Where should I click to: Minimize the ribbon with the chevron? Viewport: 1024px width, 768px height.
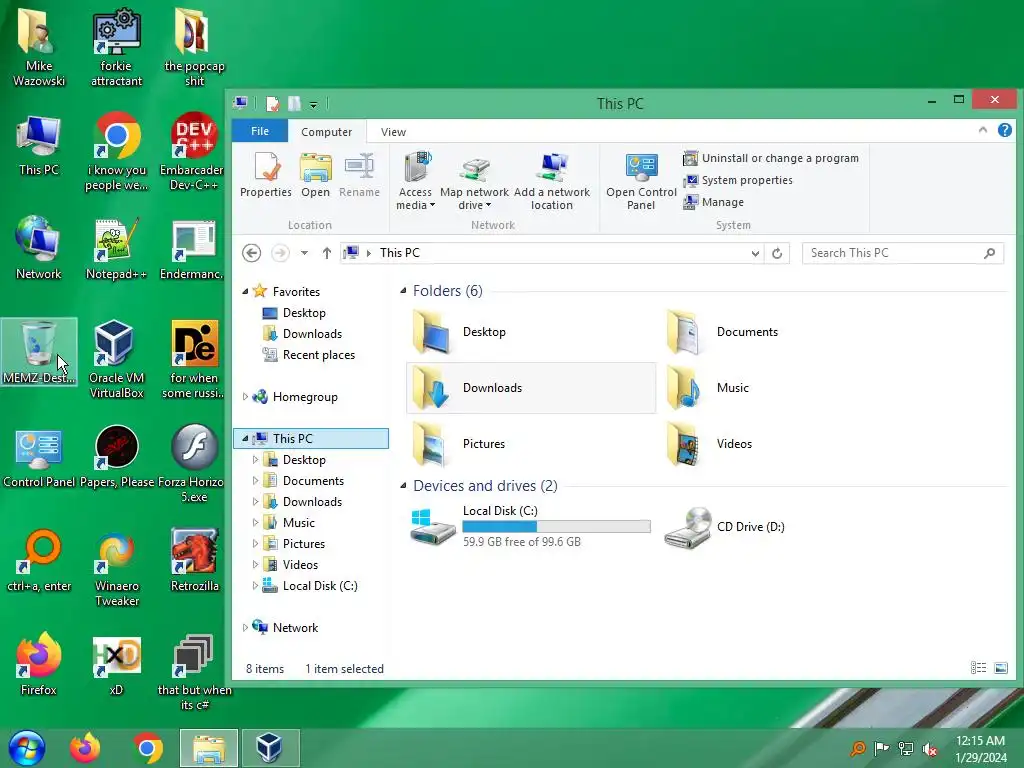click(x=983, y=130)
